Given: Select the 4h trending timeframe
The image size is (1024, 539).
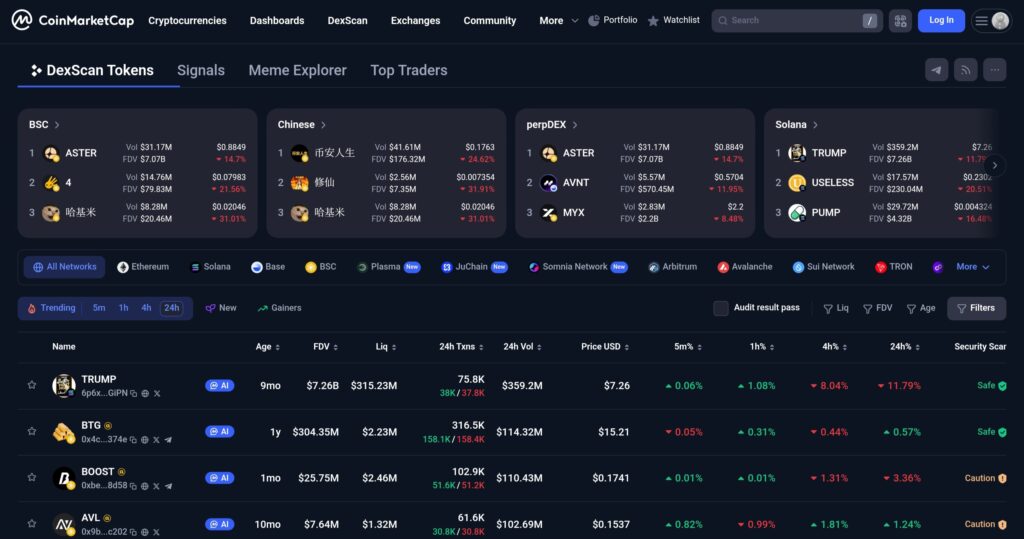Looking at the screenshot, I should 146,308.
